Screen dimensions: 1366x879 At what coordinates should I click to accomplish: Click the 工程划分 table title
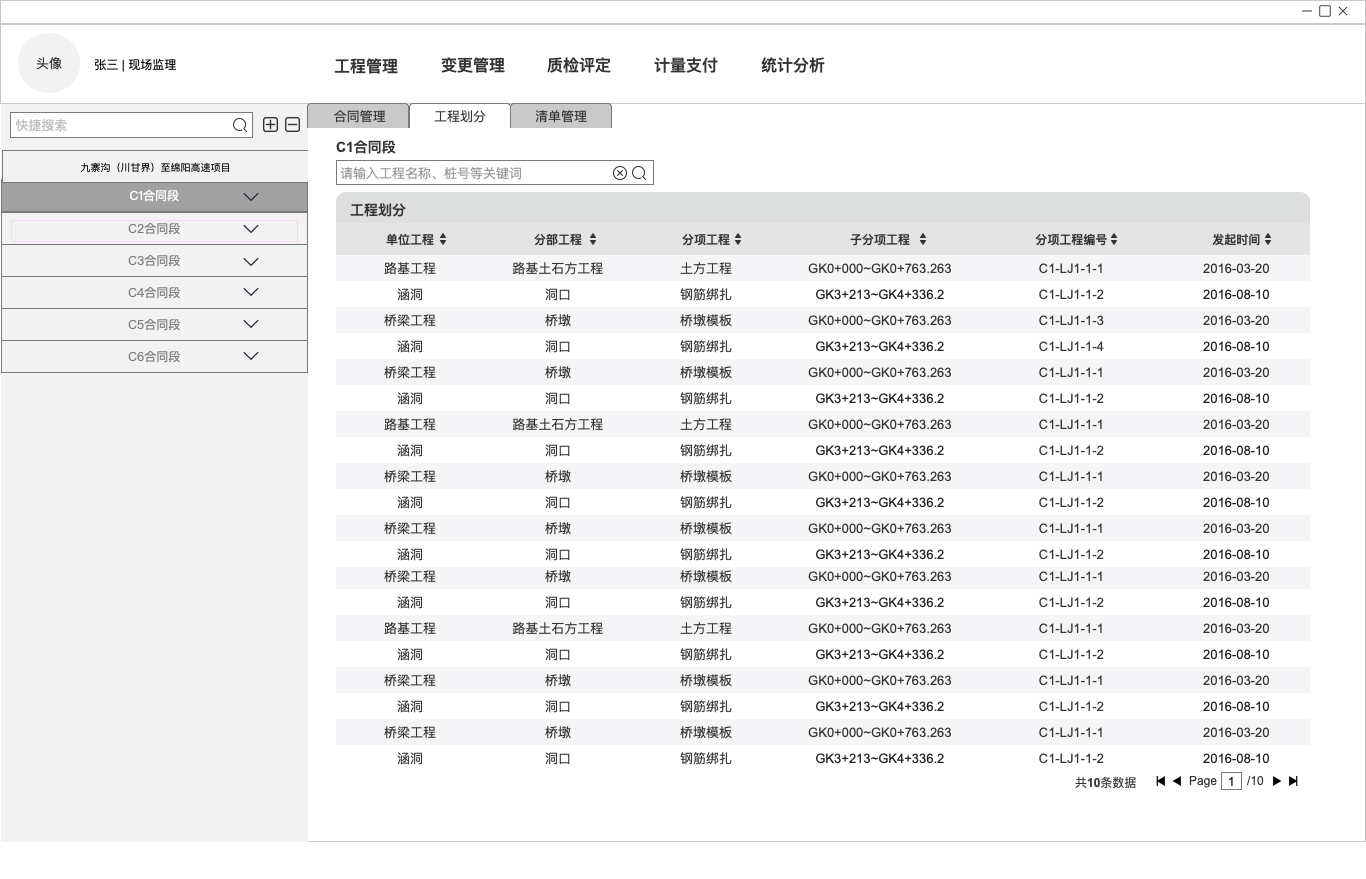coord(378,210)
